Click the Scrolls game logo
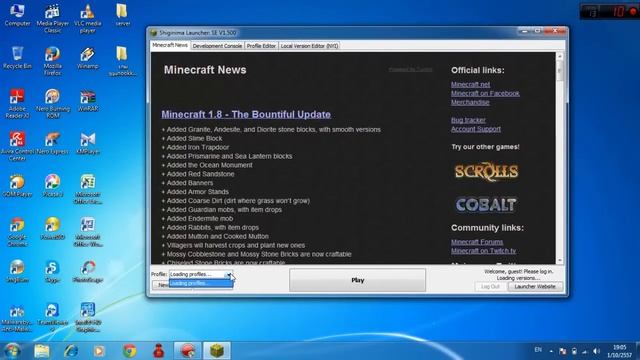The width and height of the screenshot is (640, 360). (486, 171)
